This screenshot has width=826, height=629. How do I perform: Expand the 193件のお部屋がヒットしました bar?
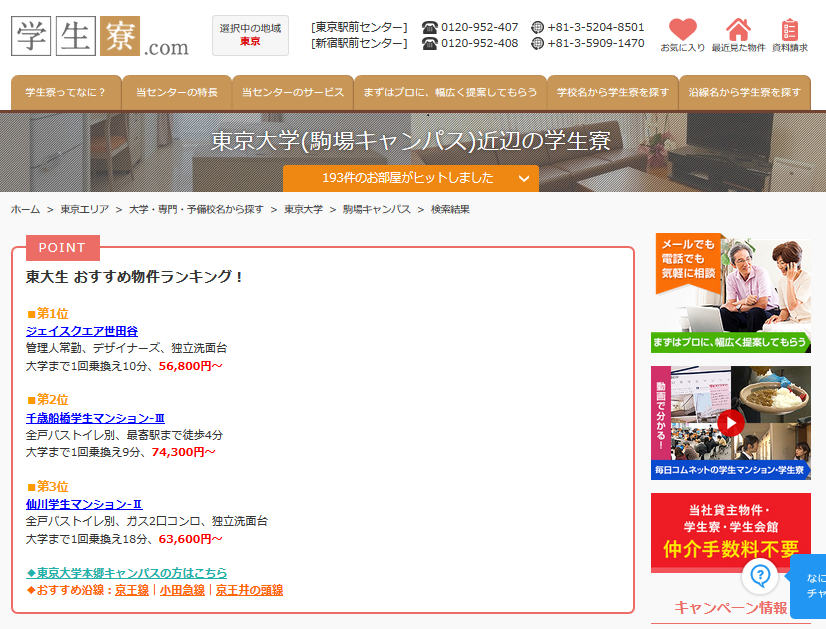410,178
